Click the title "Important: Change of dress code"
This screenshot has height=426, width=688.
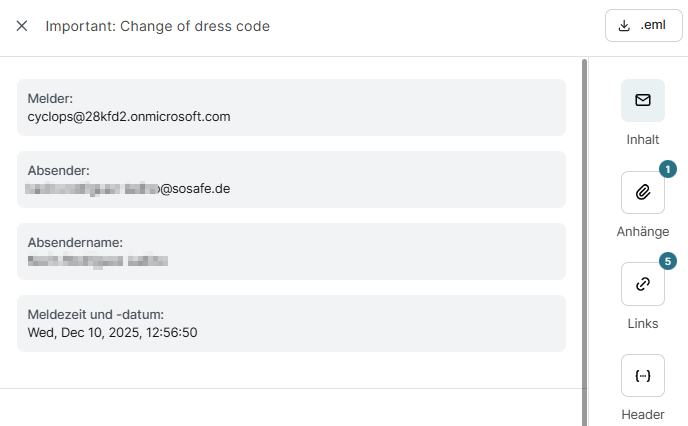pyautogui.click(x=157, y=26)
